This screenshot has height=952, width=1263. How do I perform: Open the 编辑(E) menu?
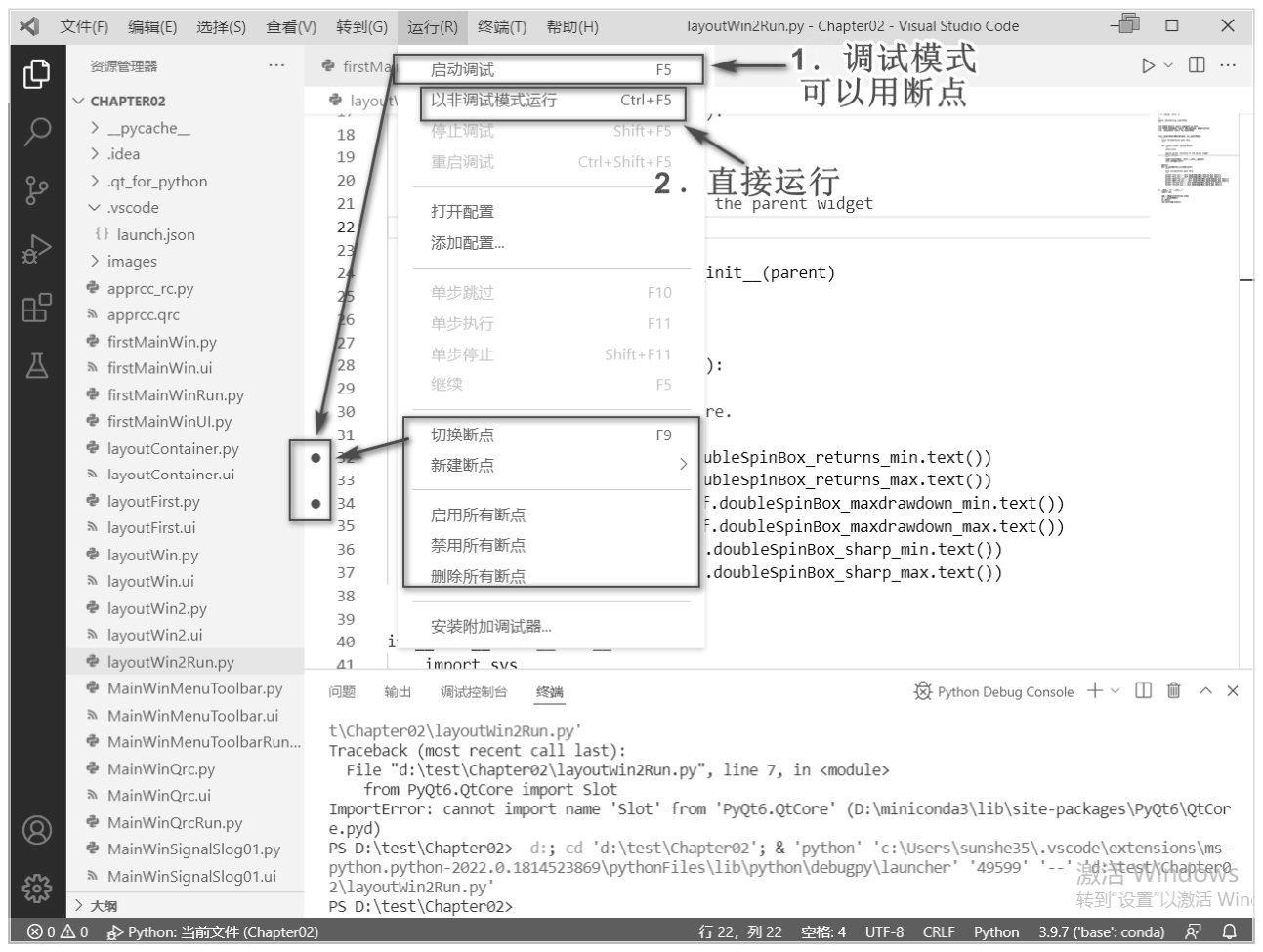pyautogui.click(x=152, y=26)
